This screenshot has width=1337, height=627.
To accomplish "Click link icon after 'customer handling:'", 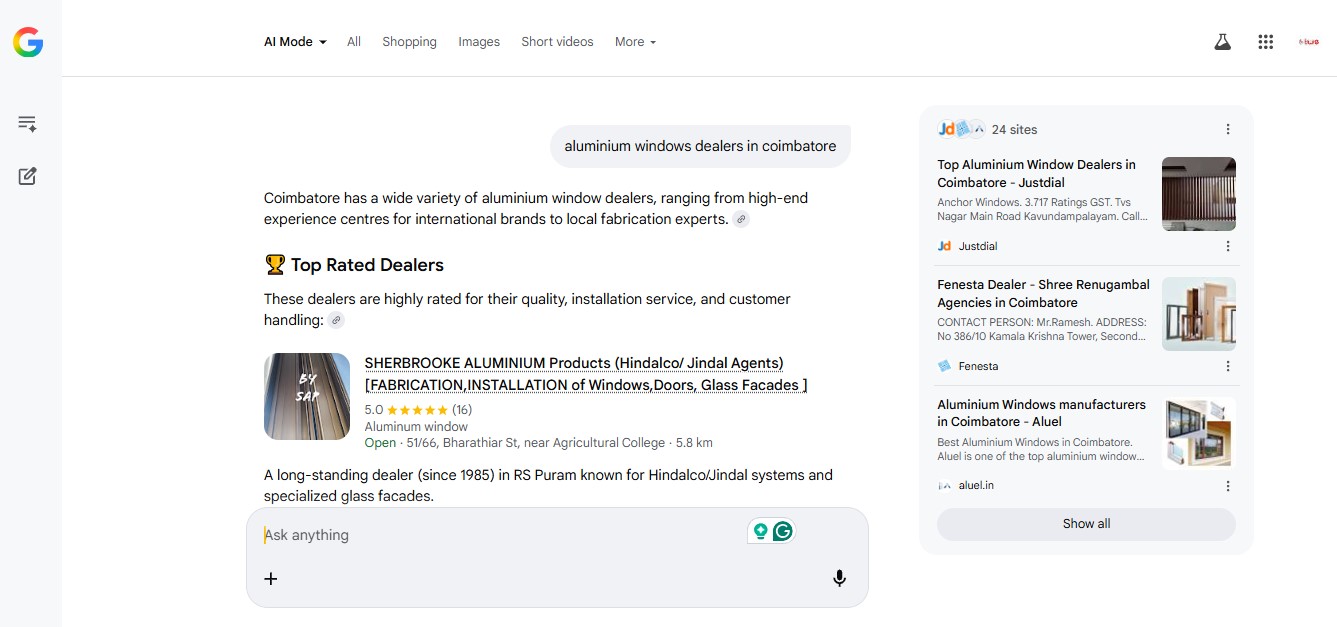I will click(x=336, y=320).
